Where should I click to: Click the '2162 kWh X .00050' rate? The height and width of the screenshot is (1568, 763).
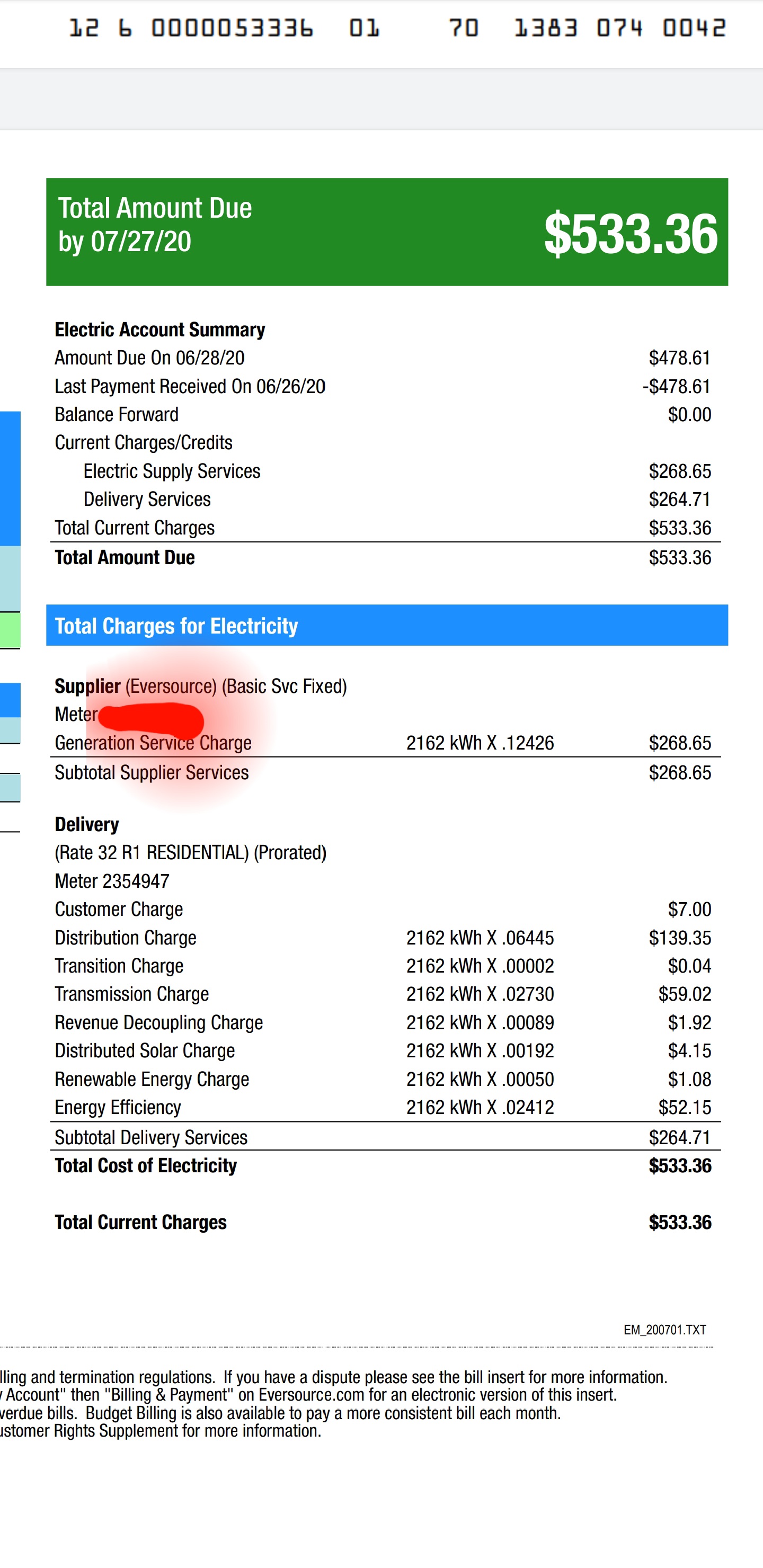pyautogui.click(x=480, y=1079)
